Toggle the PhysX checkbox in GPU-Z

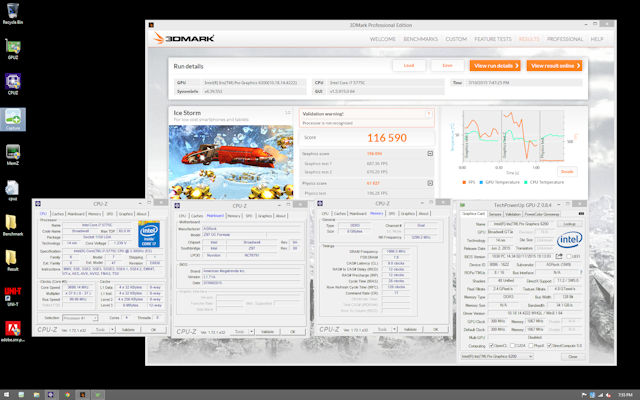click(x=531, y=346)
